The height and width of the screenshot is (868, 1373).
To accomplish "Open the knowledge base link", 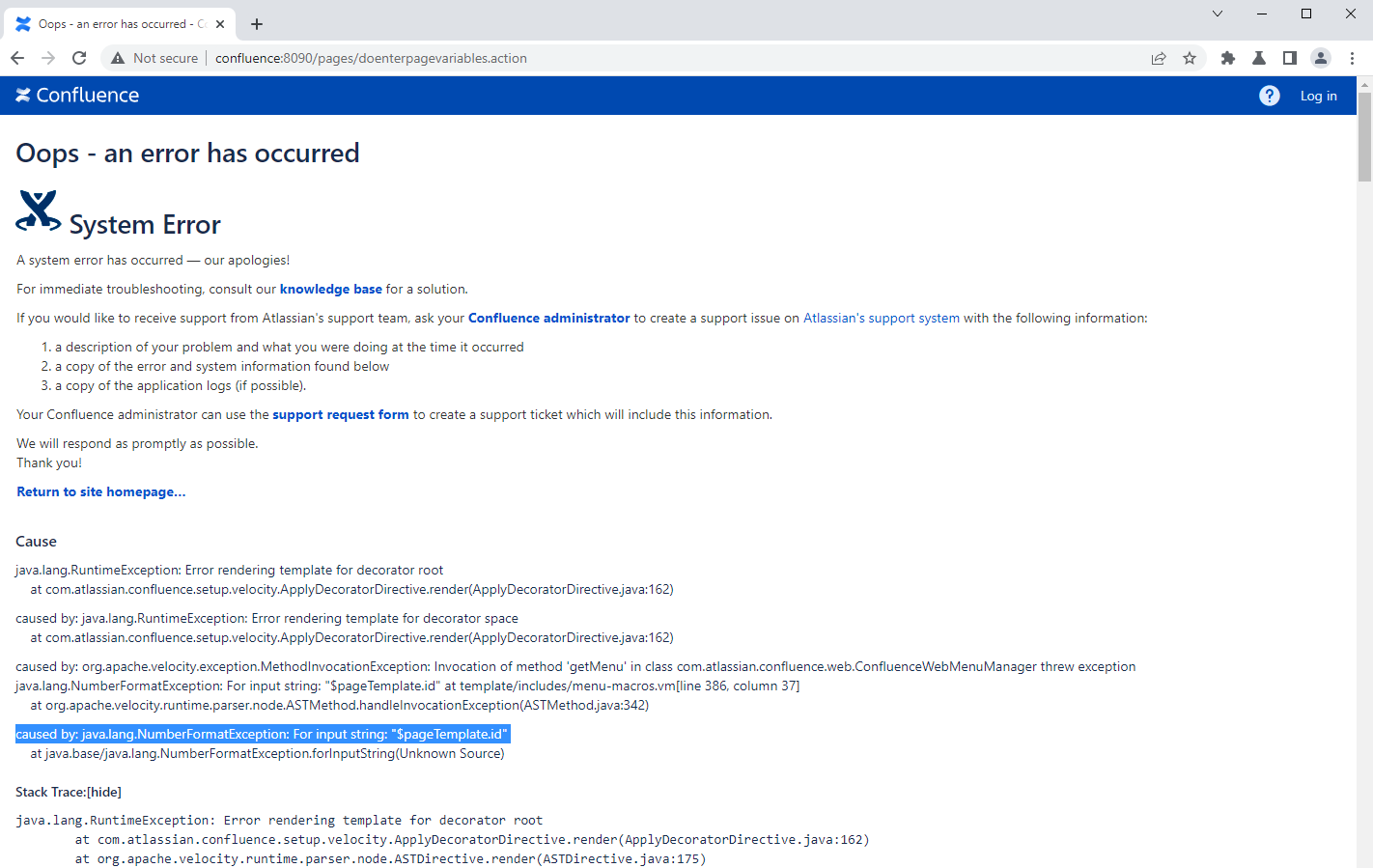I will [331, 289].
